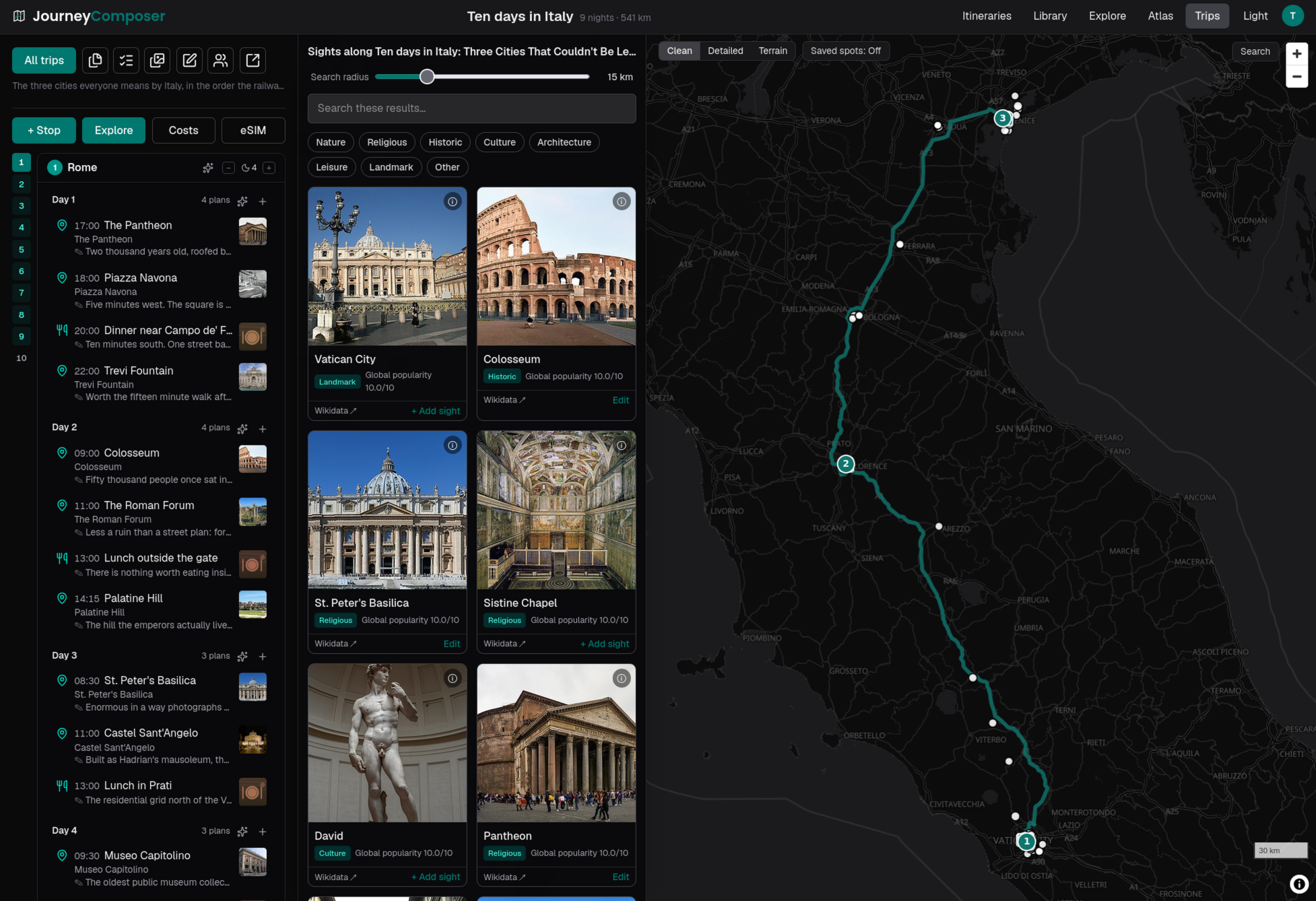Click the share/export trip icon
This screenshot has height=901, width=1316.
click(x=253, y=61)
